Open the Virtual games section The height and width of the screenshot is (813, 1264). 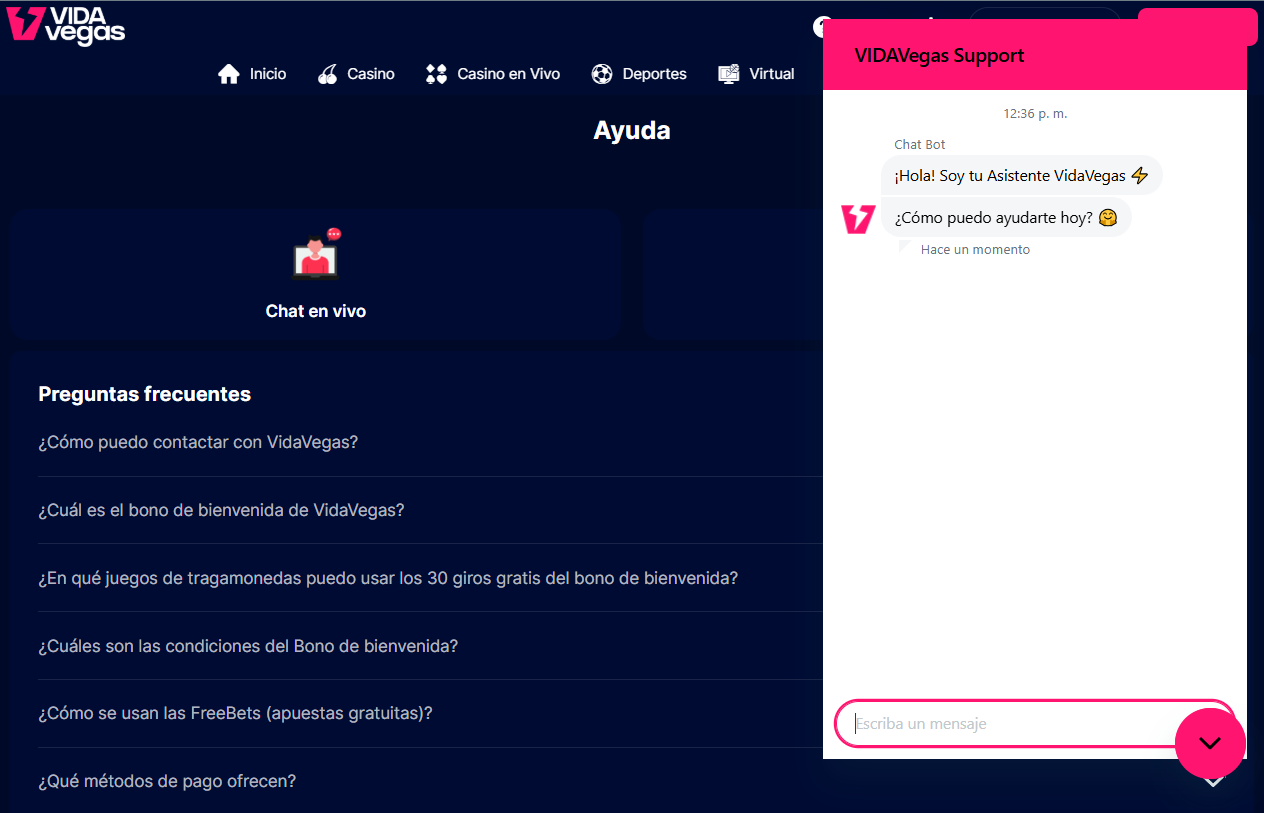(756, 74)
